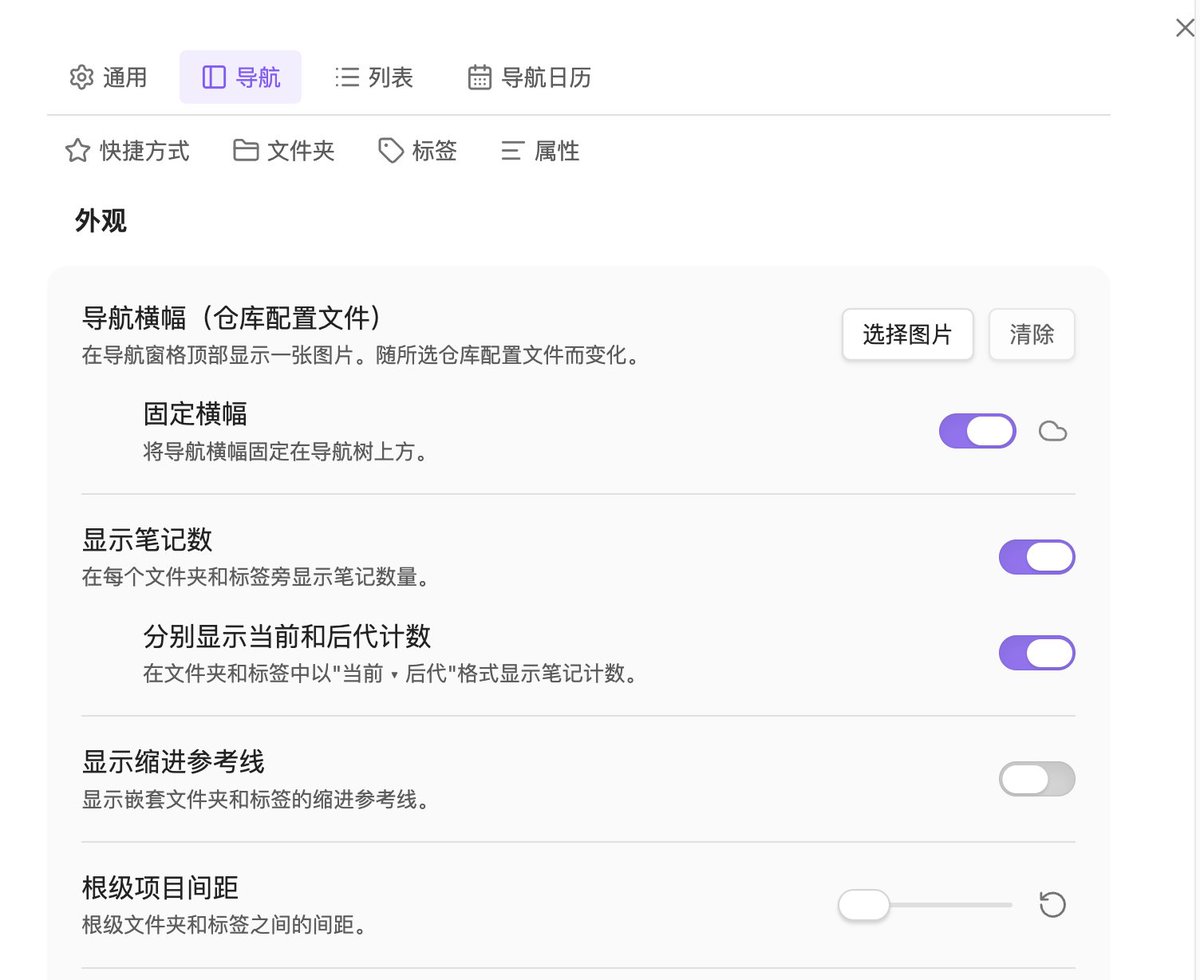Jump to the 标签 section
Viewport: 1200px width, 980px height.
click(418, 151)
